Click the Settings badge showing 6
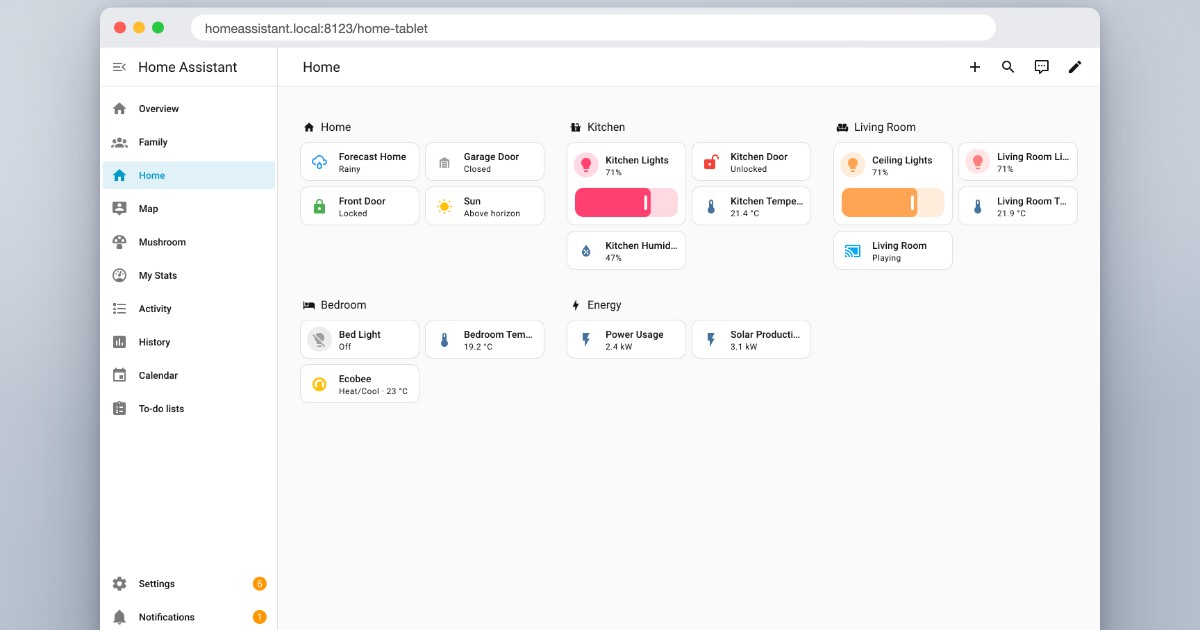Image resolution: width=1200 pixels, height=630 pixels. (260, 584)
